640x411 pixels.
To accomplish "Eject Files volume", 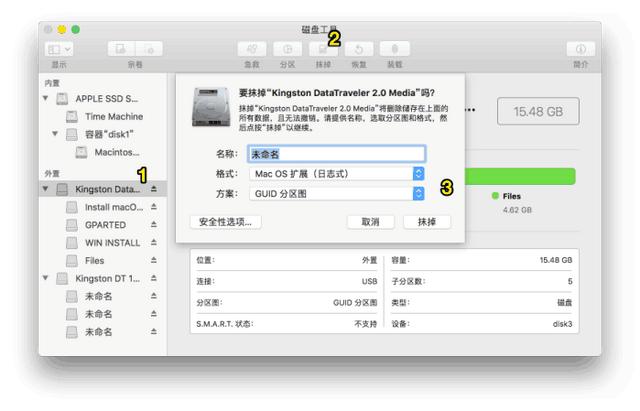I will (154, 260).
